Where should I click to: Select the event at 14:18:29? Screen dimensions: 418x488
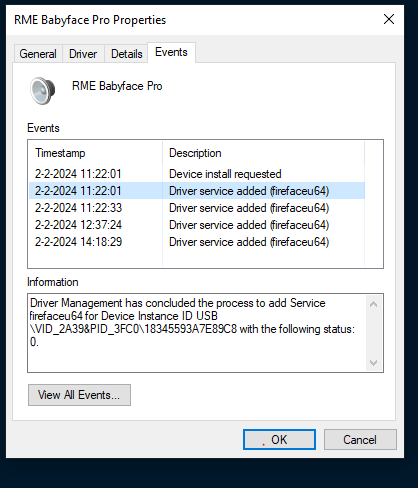197,242
